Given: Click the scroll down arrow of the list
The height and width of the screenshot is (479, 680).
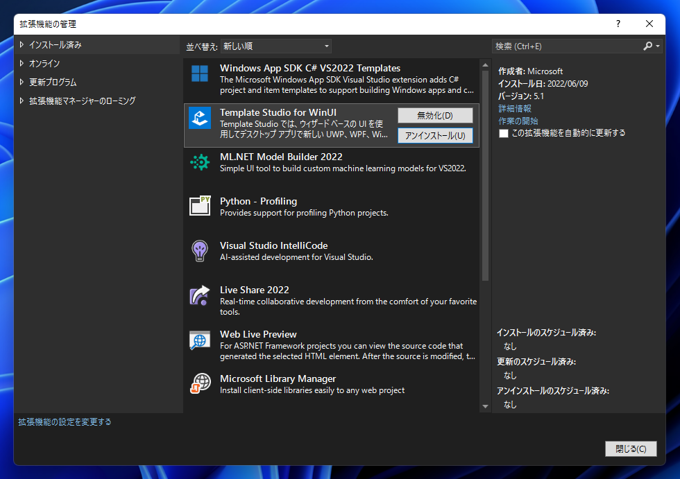Looking at the screenshot, I should coord(485,406).
